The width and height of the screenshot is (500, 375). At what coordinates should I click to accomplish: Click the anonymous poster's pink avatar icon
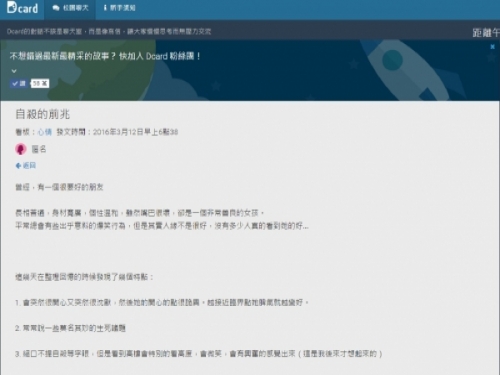(x=21, y=149)
